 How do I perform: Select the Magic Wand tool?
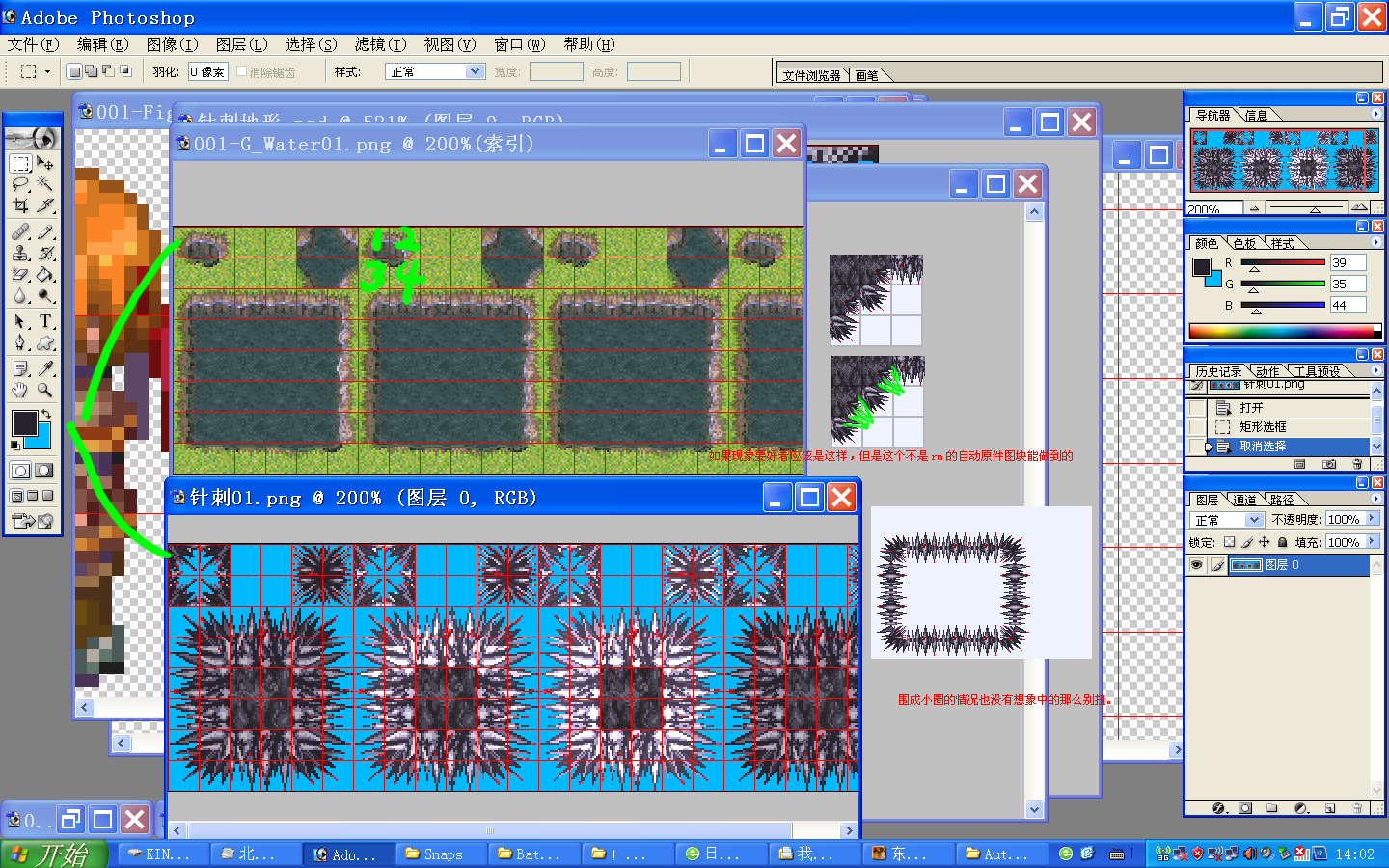(x=45, y=184)
